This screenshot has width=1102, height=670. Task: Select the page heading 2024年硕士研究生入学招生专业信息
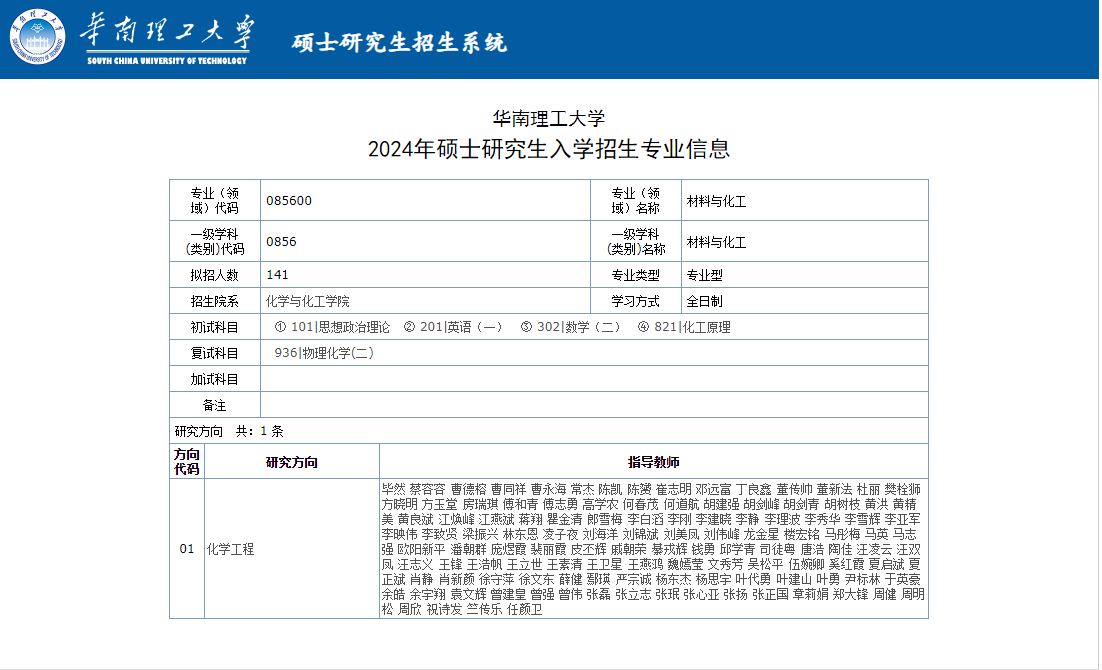click(549, 149)
